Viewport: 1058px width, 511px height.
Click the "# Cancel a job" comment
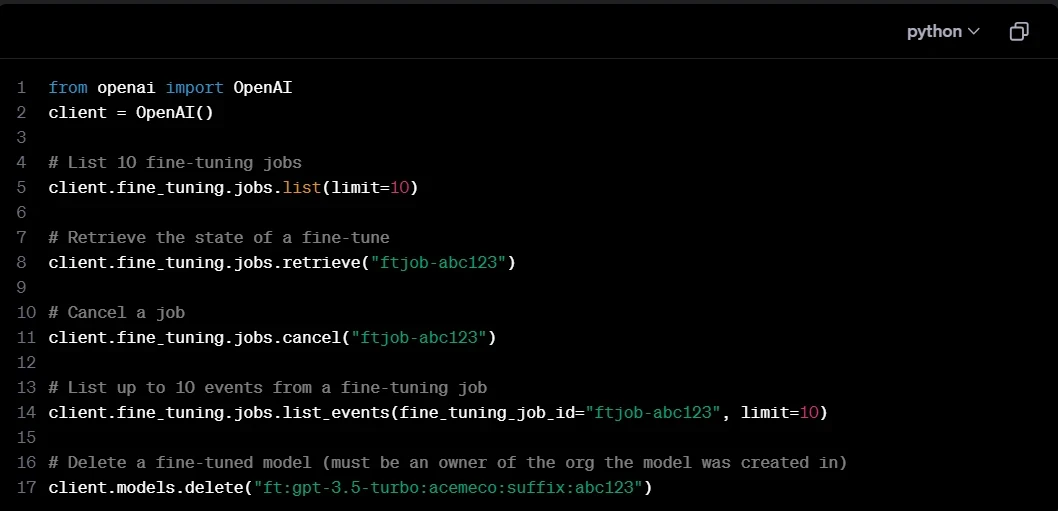click(116, 313)
